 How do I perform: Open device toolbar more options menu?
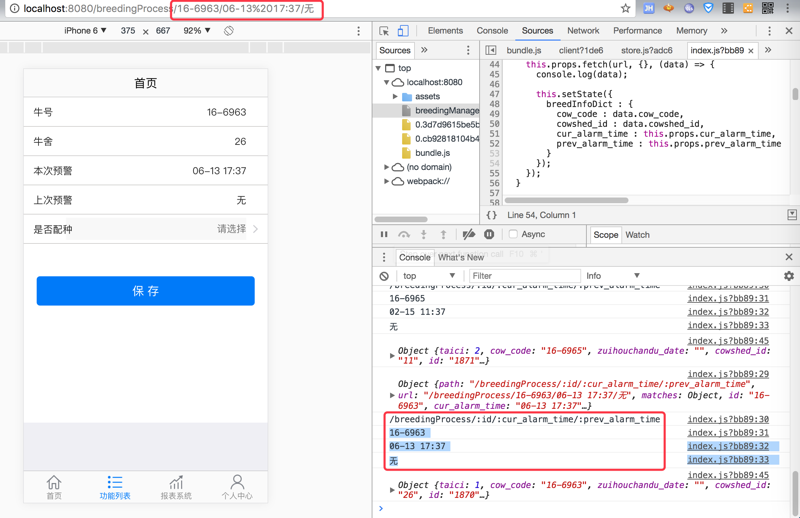pos(359,31)
